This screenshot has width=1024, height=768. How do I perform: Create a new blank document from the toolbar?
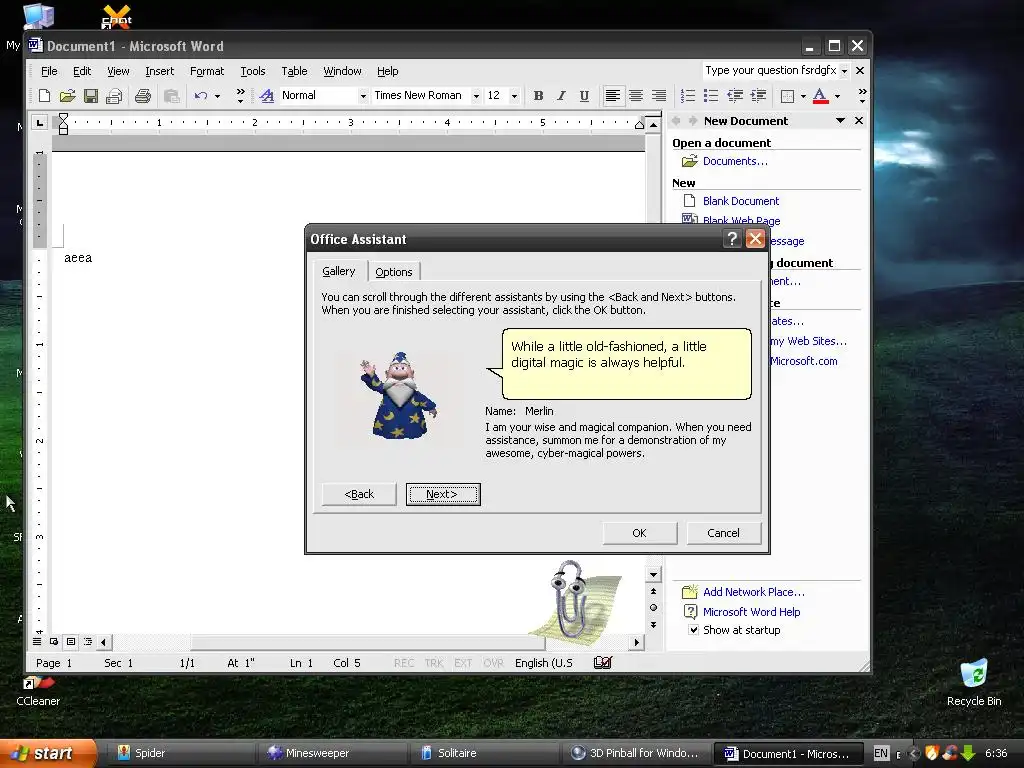click(44, 96)
